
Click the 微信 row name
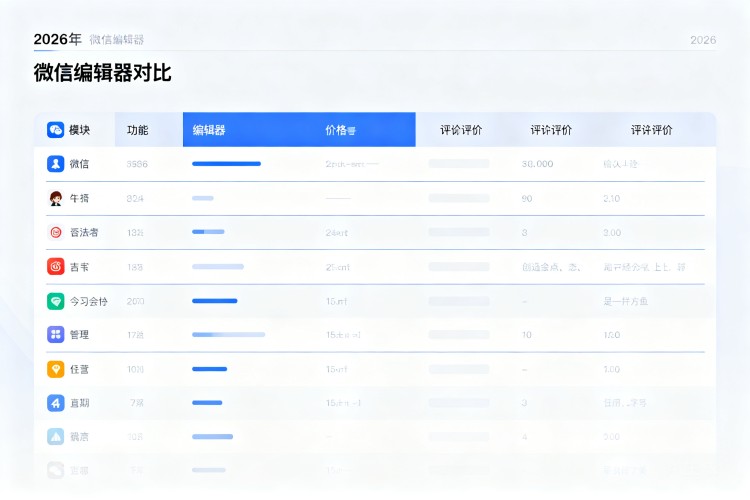79,164
